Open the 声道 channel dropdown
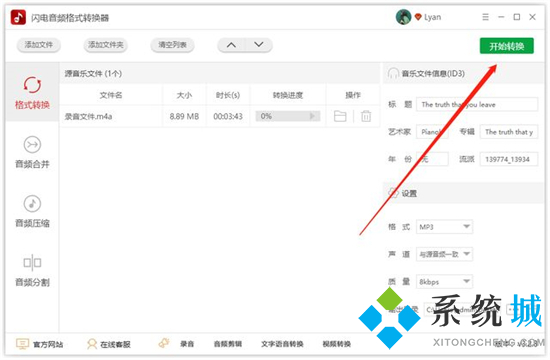The width and height of the screenshot is (550, 360). click(444, 254)
